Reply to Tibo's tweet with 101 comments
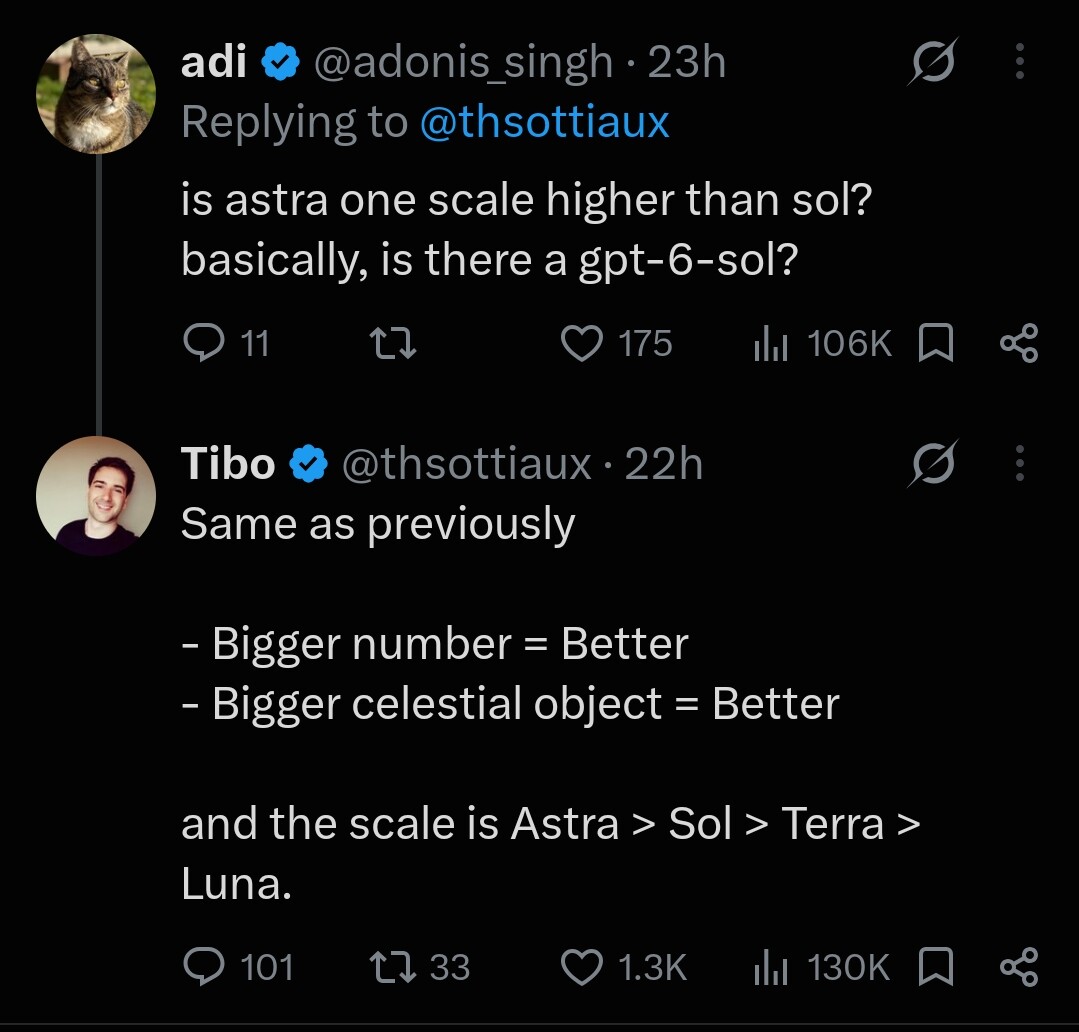The height and width of the screenshot is (1032, 1079). click(238, 967)
